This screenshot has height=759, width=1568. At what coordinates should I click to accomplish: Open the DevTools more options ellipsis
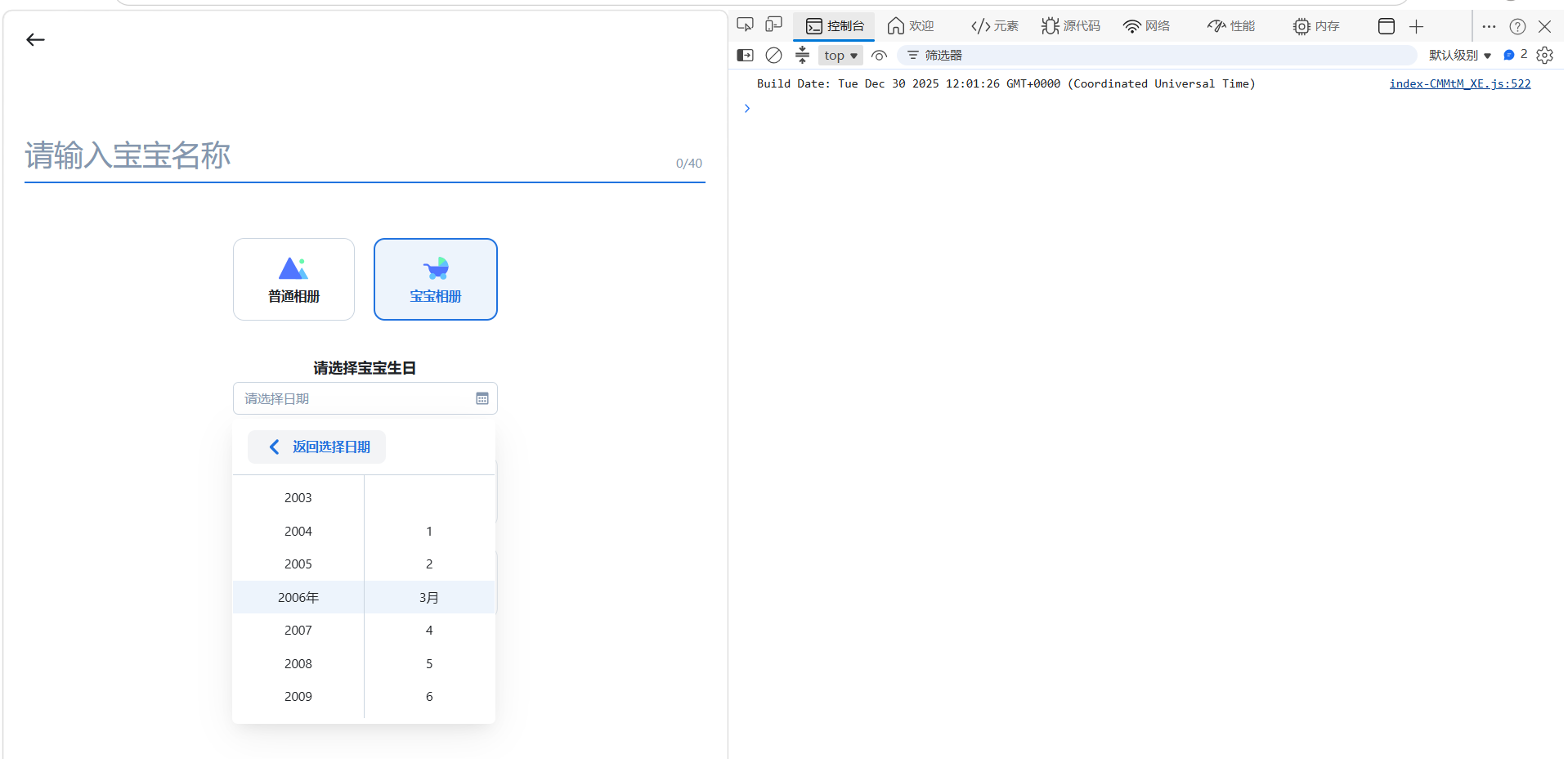(1489, 26)
